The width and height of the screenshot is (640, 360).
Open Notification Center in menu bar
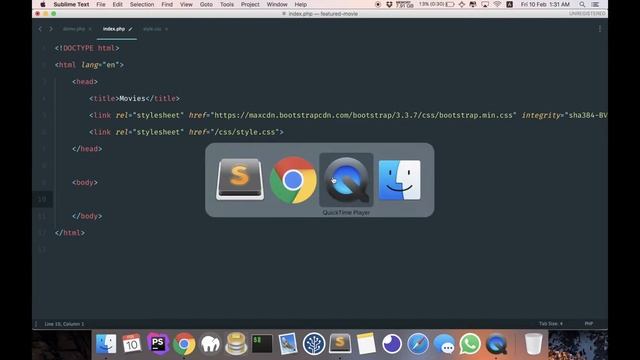point(596,4)
